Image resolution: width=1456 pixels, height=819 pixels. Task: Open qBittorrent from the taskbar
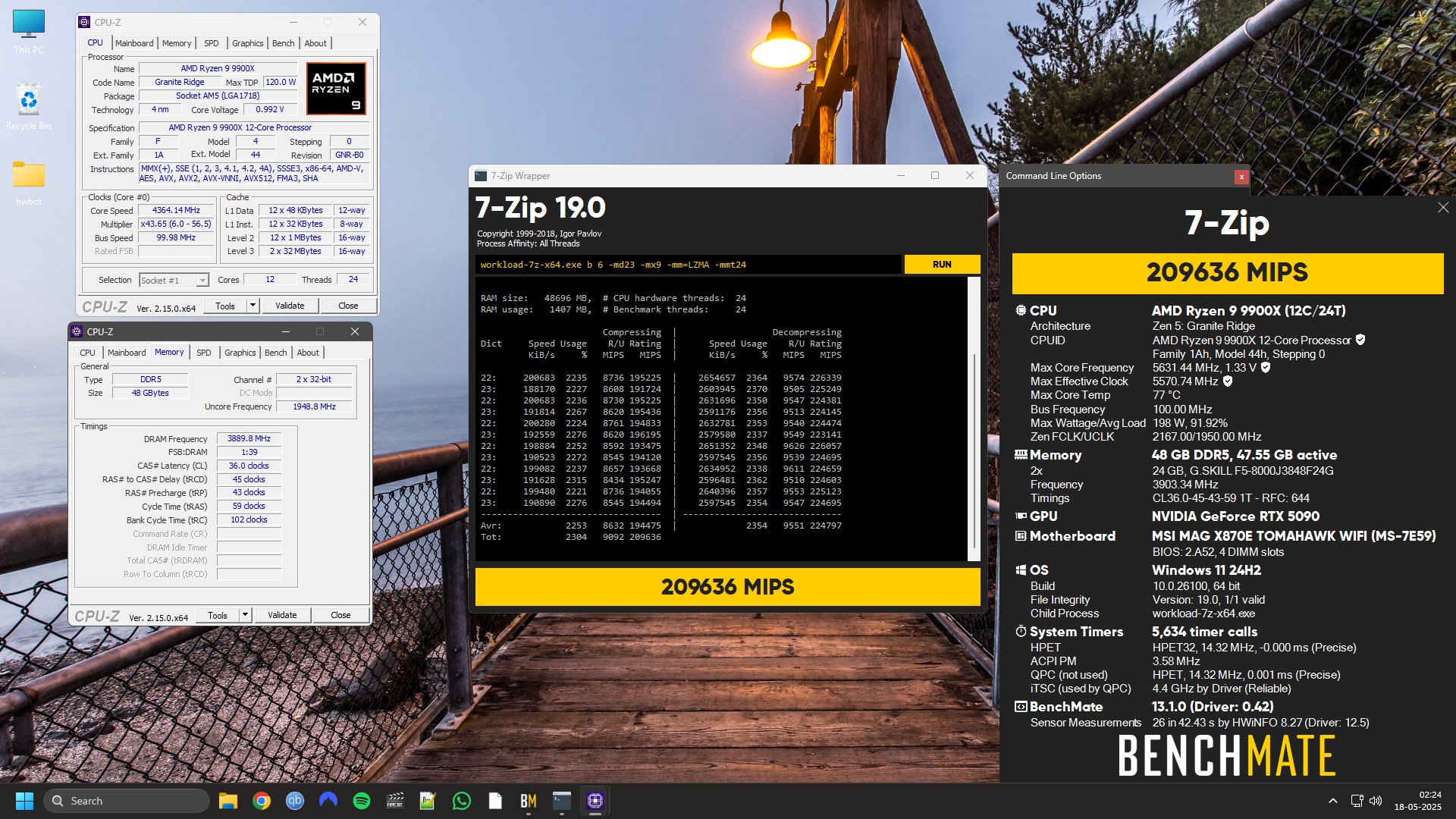tap(295, 801)
